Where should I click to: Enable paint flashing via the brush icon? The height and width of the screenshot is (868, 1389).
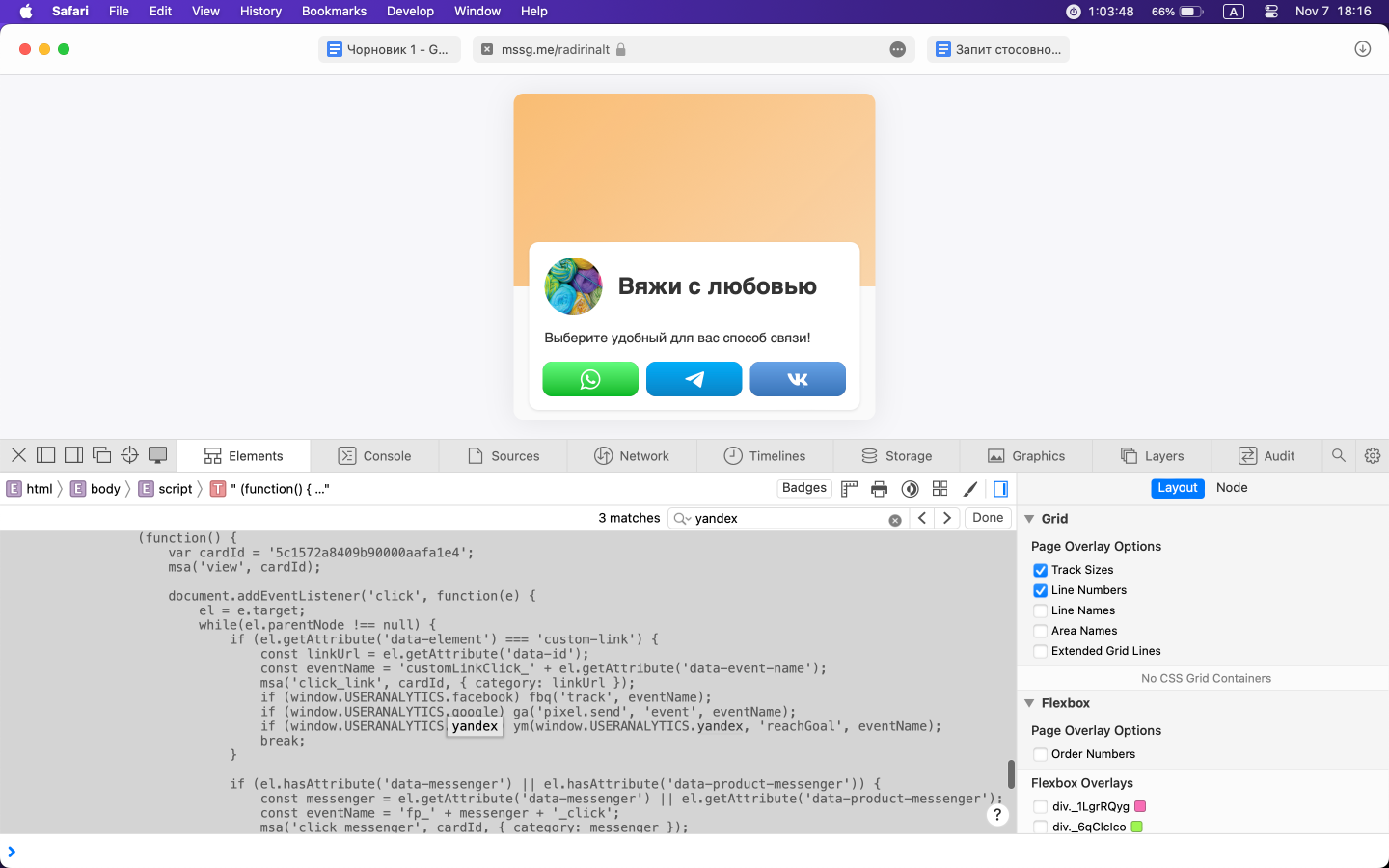tap(970, 489)
